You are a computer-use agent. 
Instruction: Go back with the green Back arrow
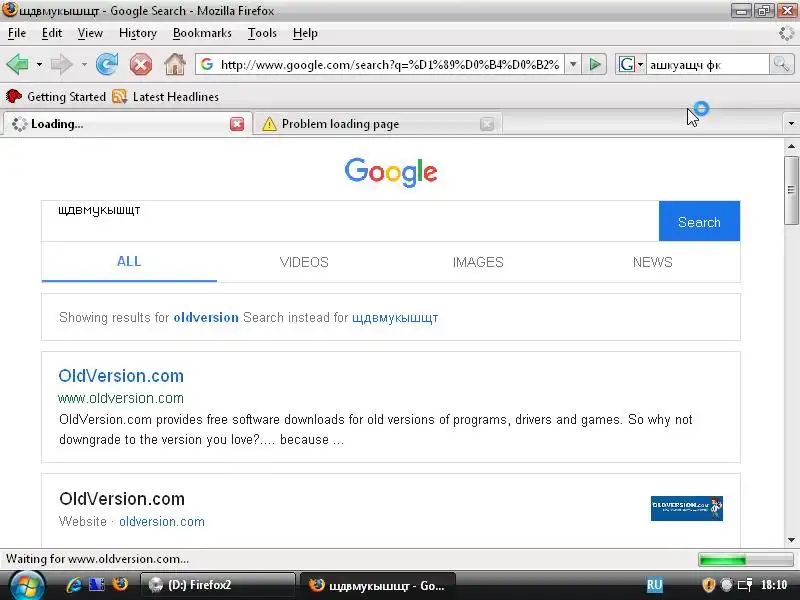tap(17, 65)
